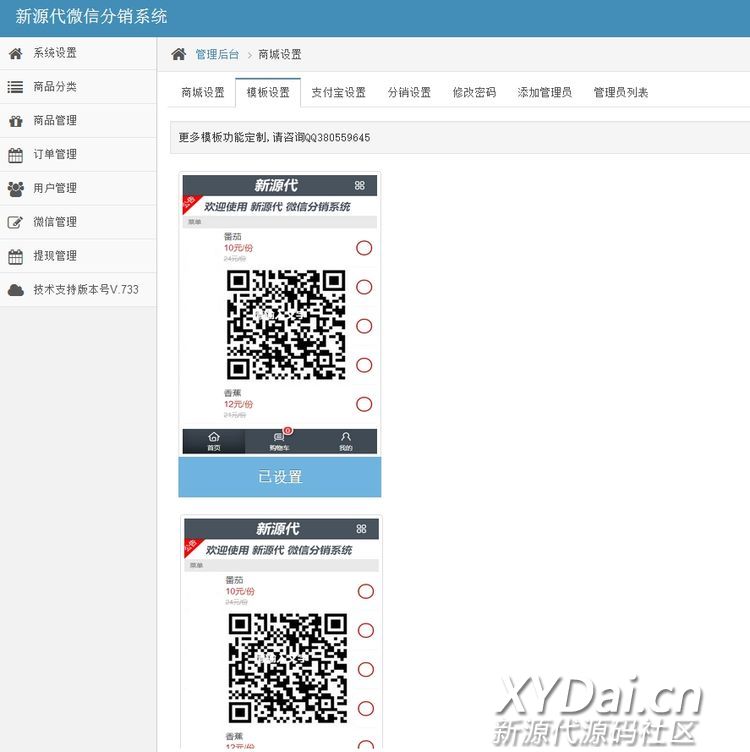The image size is (750, 752).
Task: Select the circle beside first template's 番茄 item
Action: [x=364, y=248]
